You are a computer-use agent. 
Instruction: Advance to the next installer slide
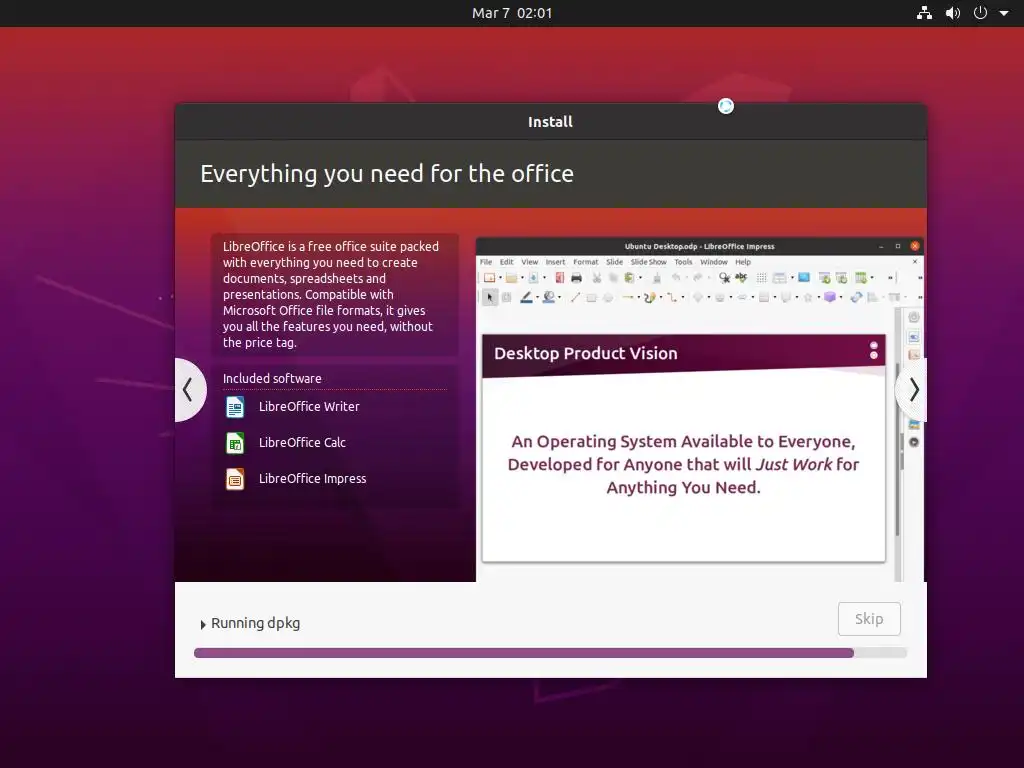[912, 389]
